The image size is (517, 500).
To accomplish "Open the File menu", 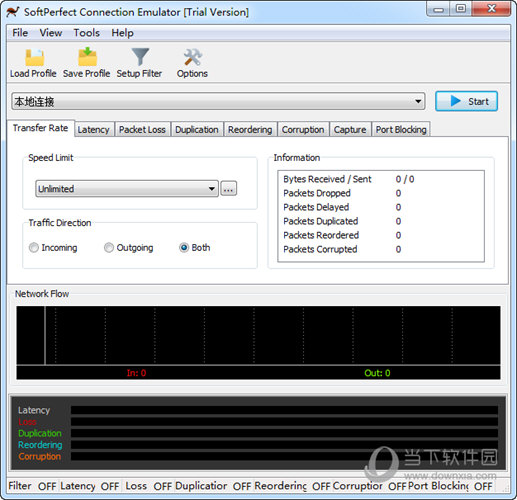I will pos(20,33).
